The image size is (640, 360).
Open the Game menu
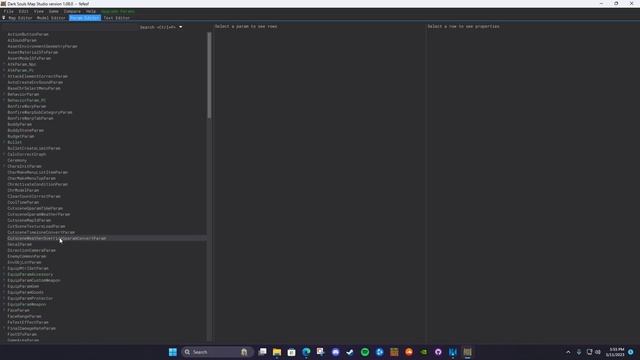click(x=54, y=11)
